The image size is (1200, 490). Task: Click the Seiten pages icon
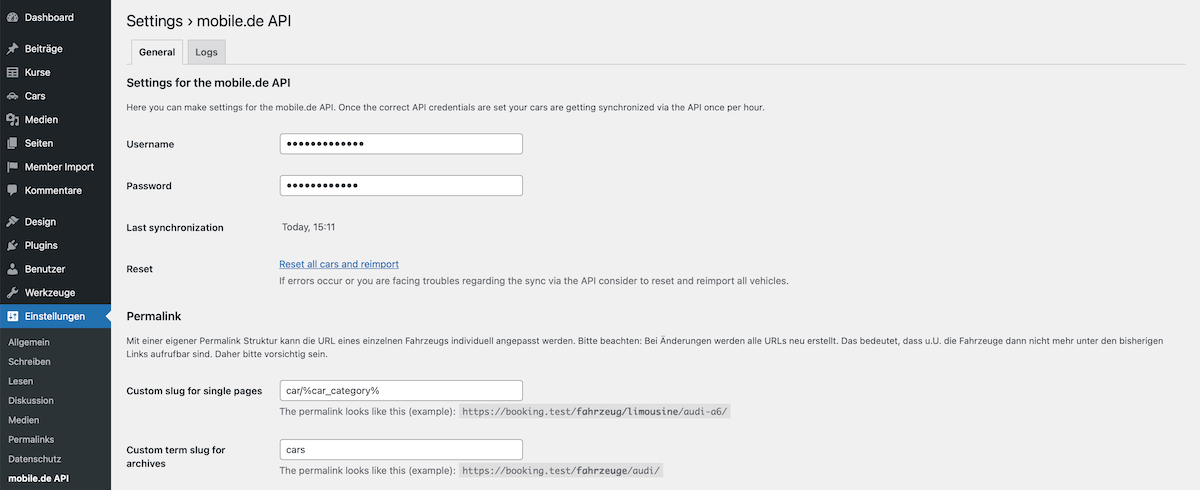(12, 143)
